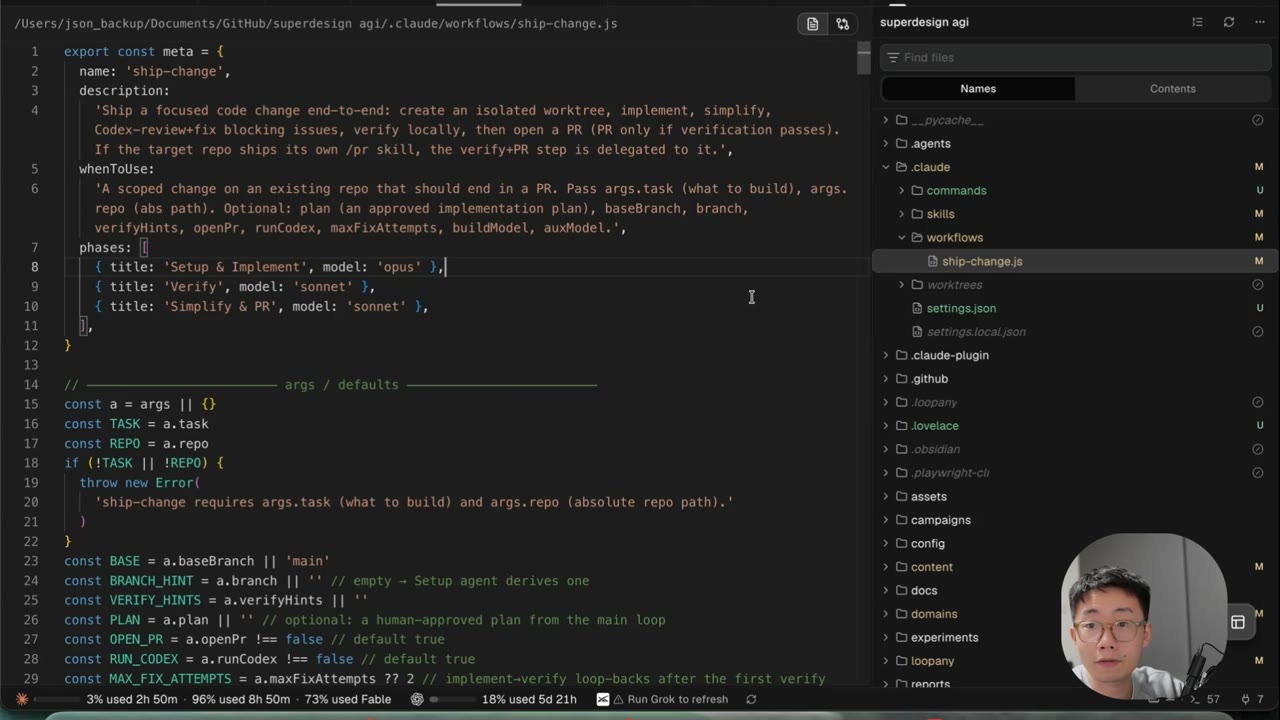Click the refresh icon in status bar
Image resolution: width=1280 pixels, height=720 pixels.
751,700
